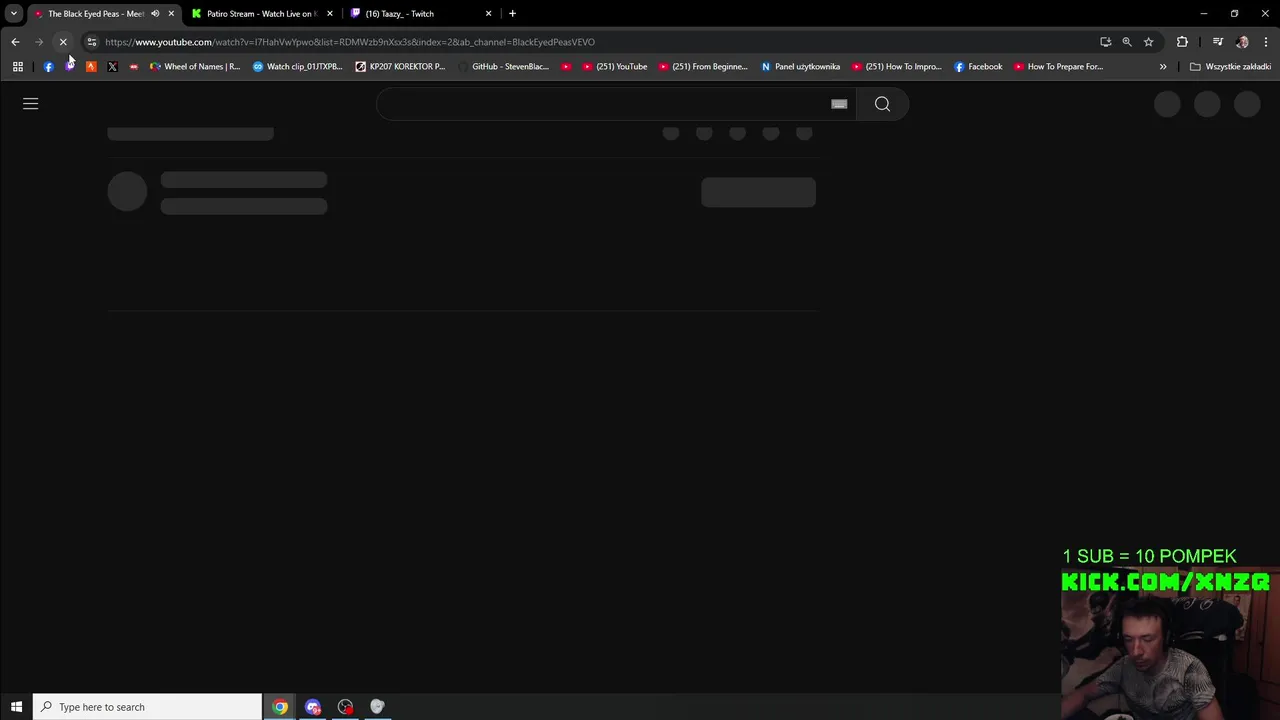Close the Patiro Stream tab
This screenshot has height=720, width=1280.
pyautogui.click(x=329, y=14)
